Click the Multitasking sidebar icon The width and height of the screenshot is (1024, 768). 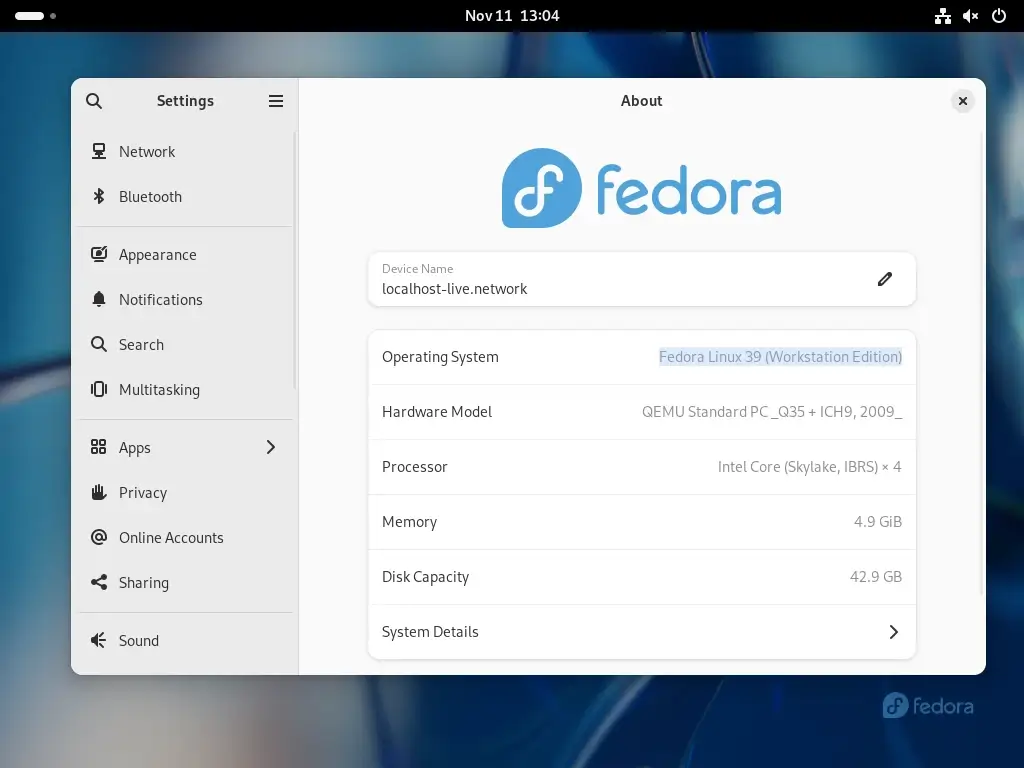coord(99,389)
